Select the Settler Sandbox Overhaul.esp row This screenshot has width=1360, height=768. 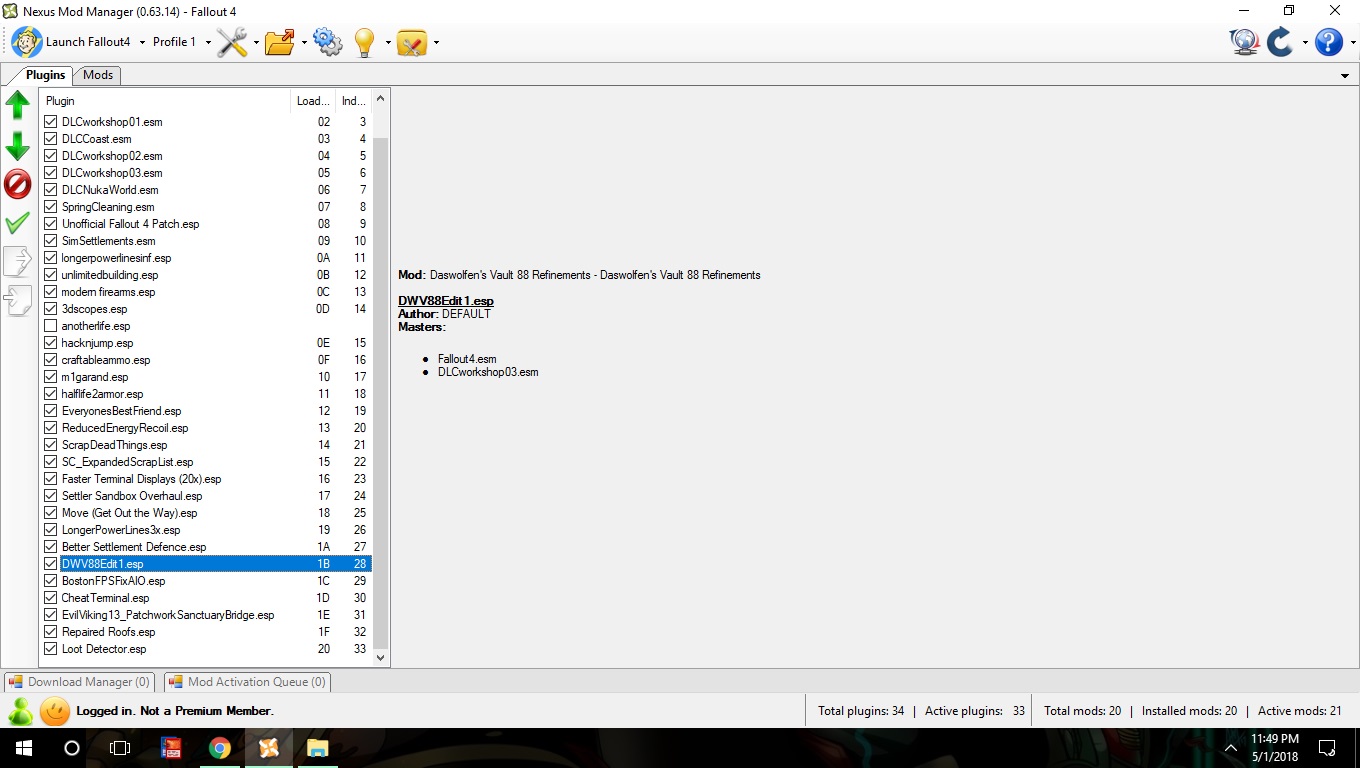click(x=206, y=496)
